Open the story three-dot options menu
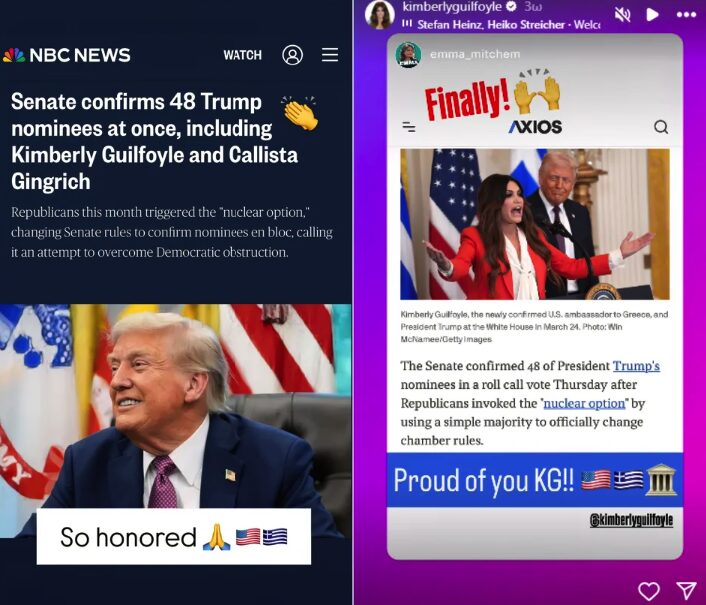 point(686,15)
